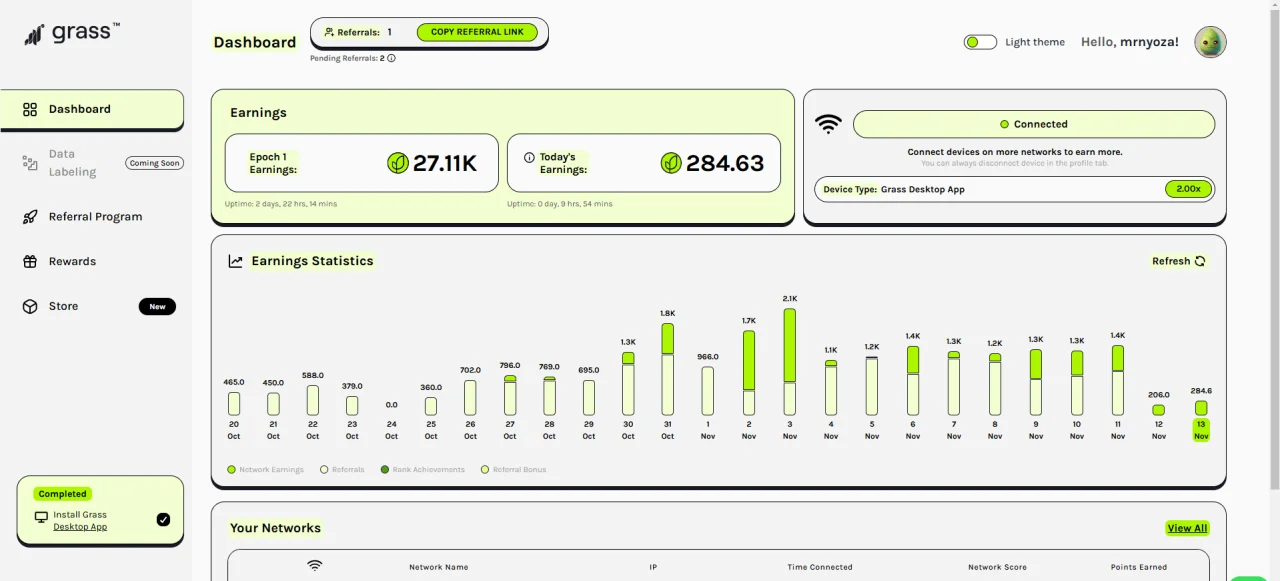Click the Completed label badge
Viewport: 1280px width, 581px height.
[x=63, y=494]
